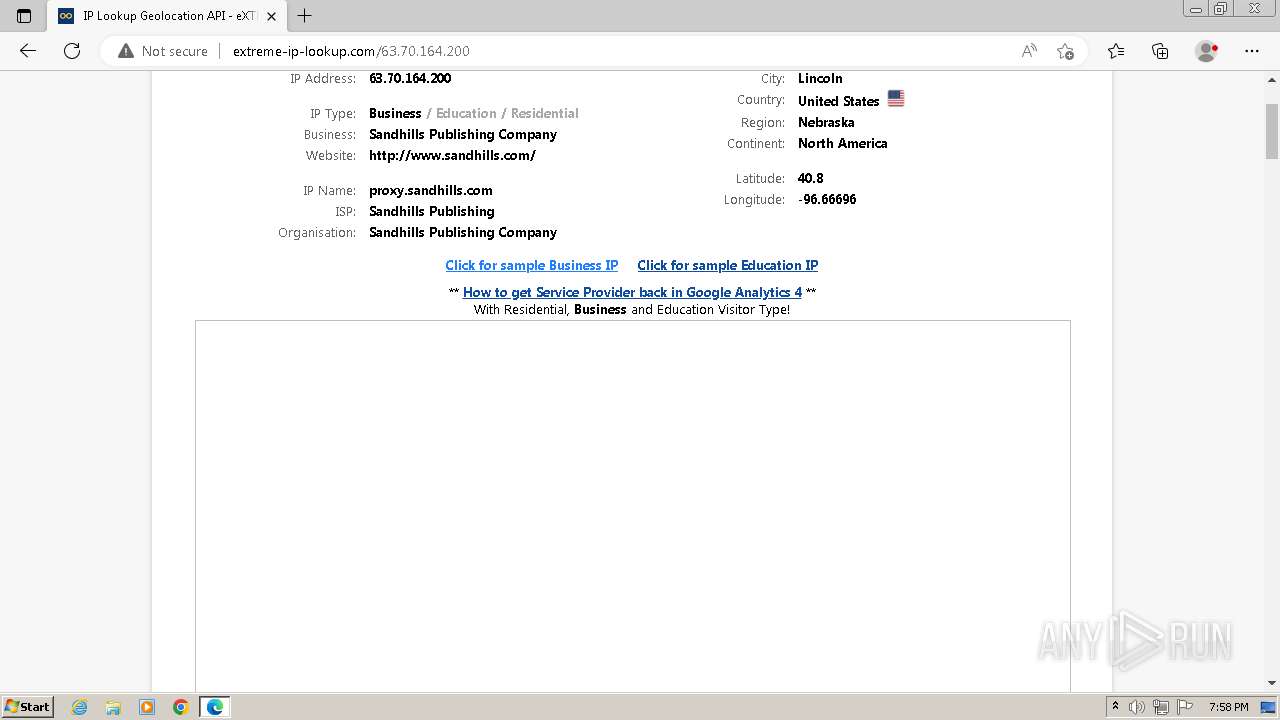Open the clock showing 7:58 PM
The width and height of the screenshot is (1280, 720).
(1228, 707)
